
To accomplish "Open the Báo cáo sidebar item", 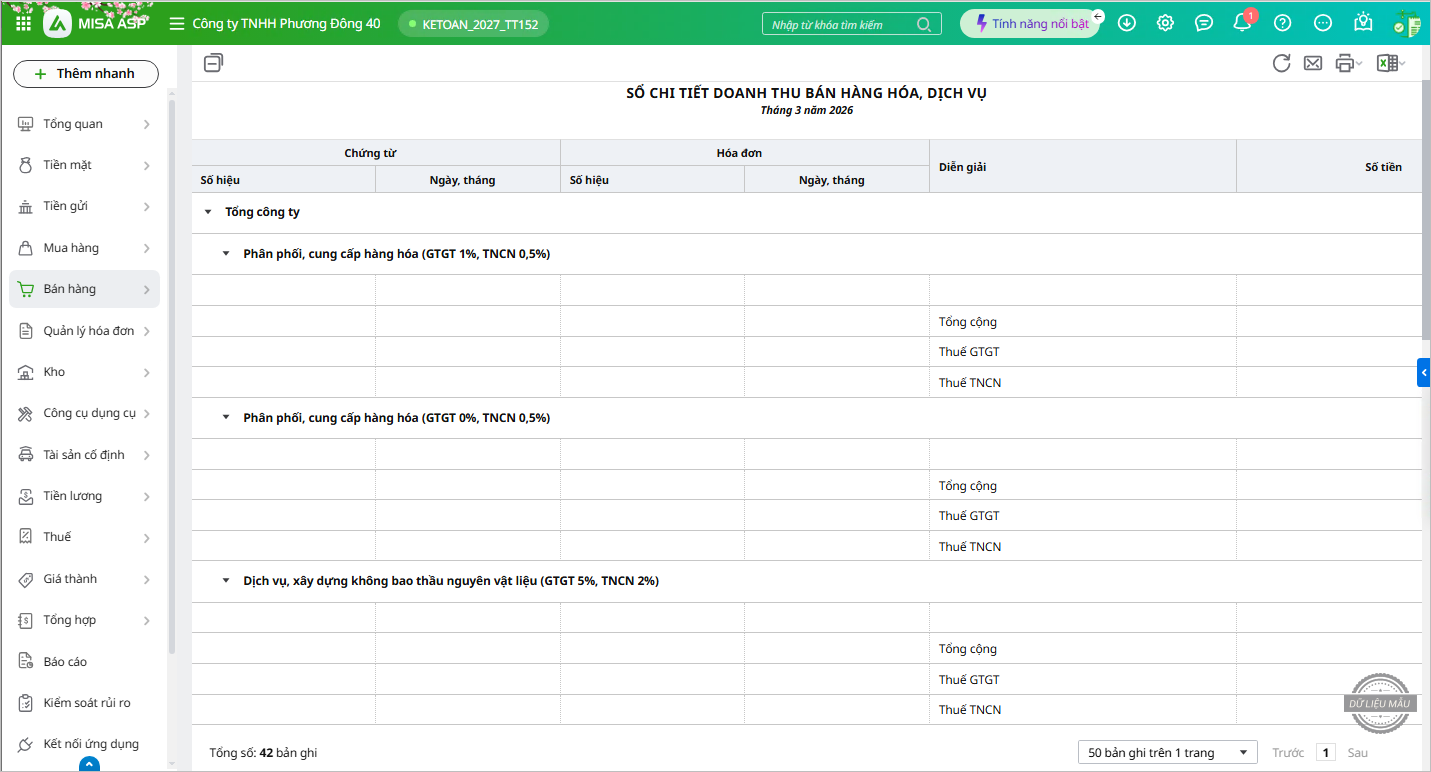I will pos(65,662).
